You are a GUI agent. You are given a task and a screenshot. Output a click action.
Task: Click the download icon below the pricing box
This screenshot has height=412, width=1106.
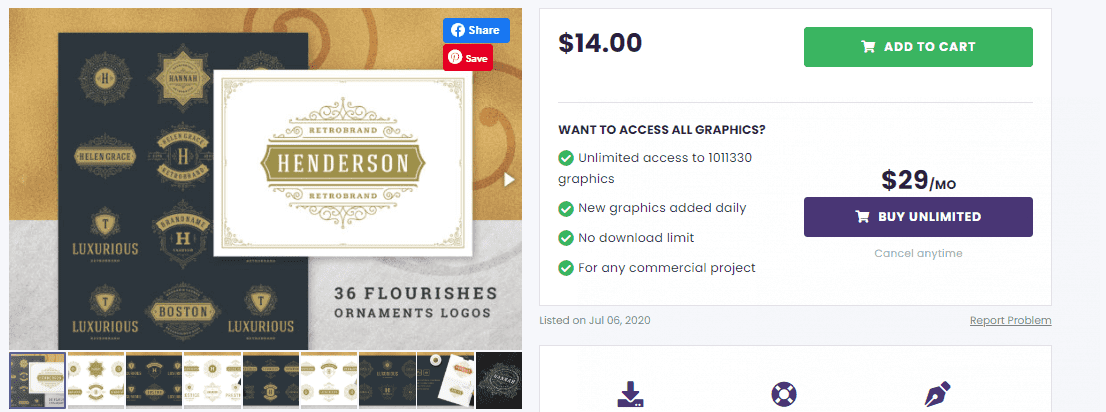(x=630, y=395)
